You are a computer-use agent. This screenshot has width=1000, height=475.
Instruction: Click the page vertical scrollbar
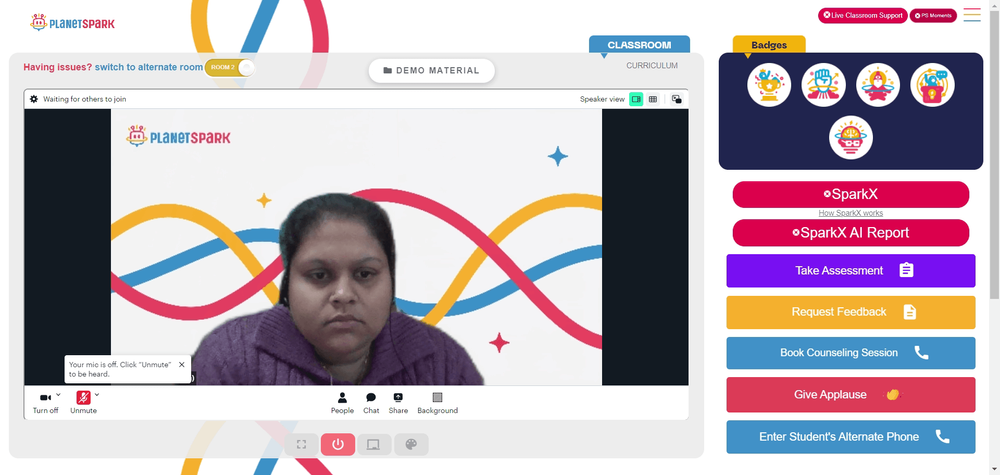coord(994,153)
